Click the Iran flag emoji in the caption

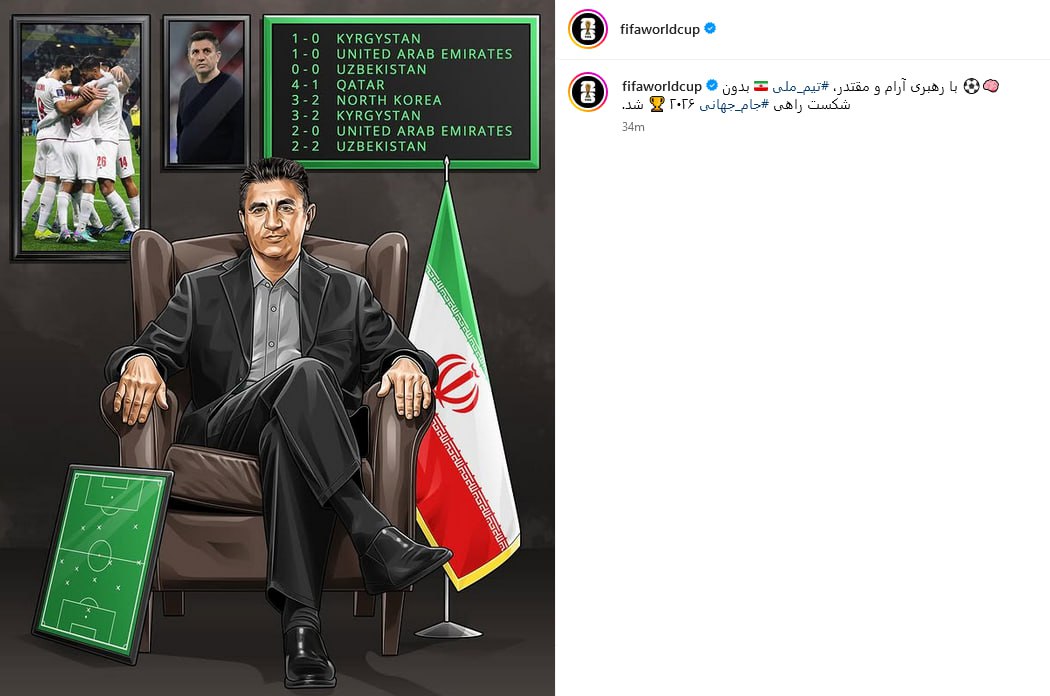[x=761, y=86]
